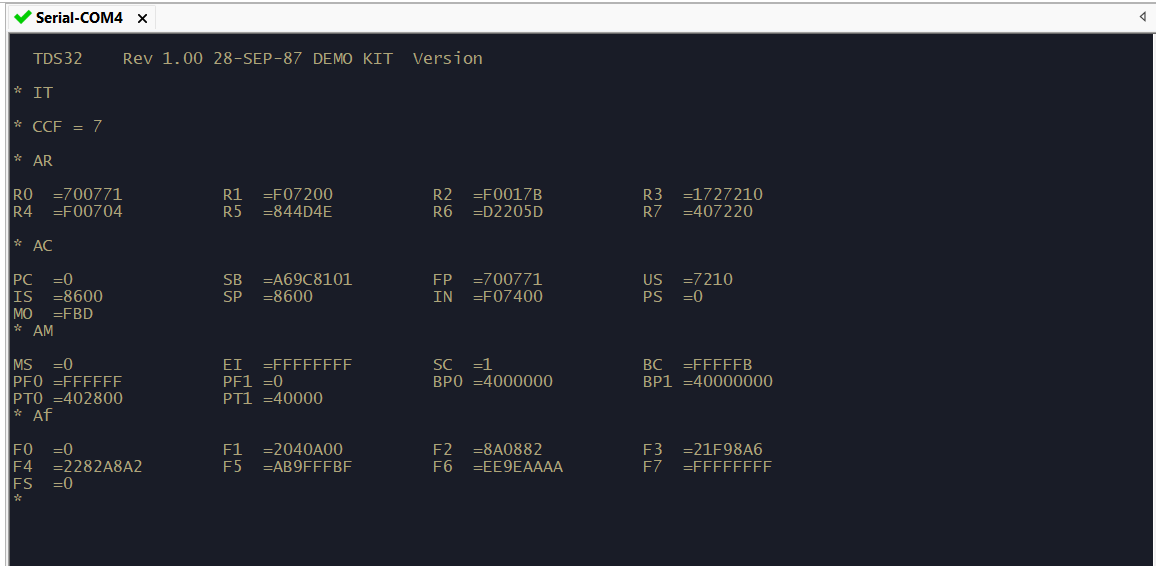Click the TDS32 banner text line

[257, 58]
